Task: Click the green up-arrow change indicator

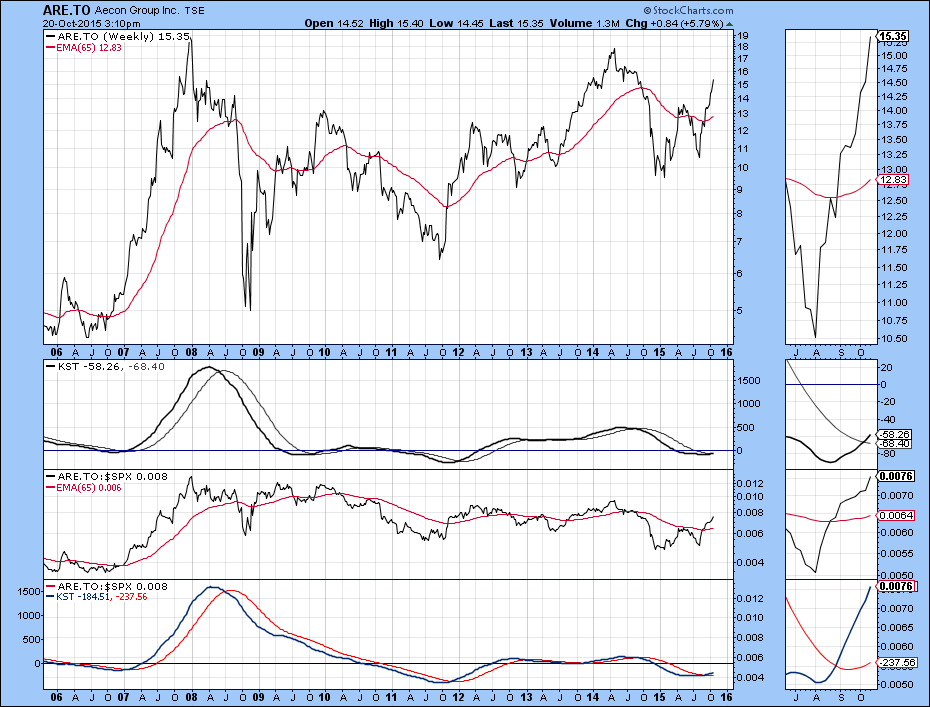Action: coord(729,24)
